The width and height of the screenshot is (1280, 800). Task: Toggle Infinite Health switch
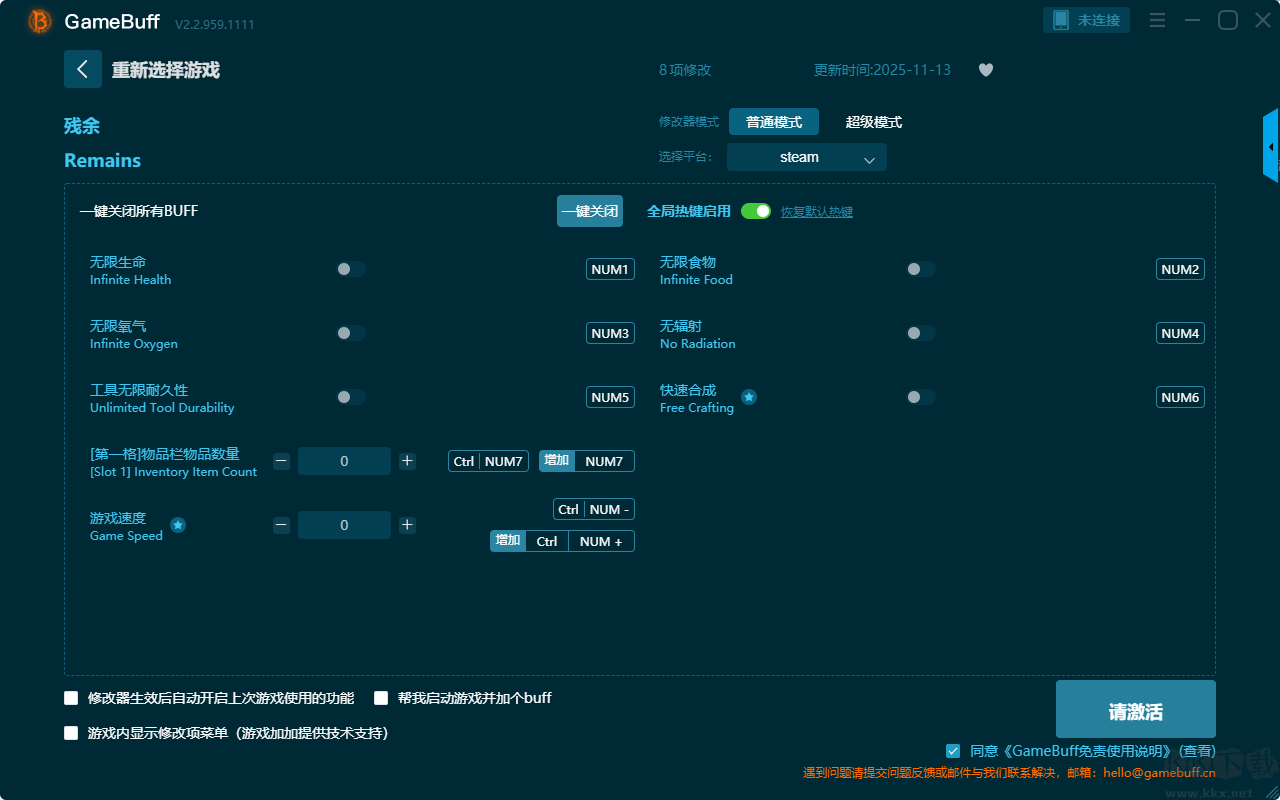(351, 269)
